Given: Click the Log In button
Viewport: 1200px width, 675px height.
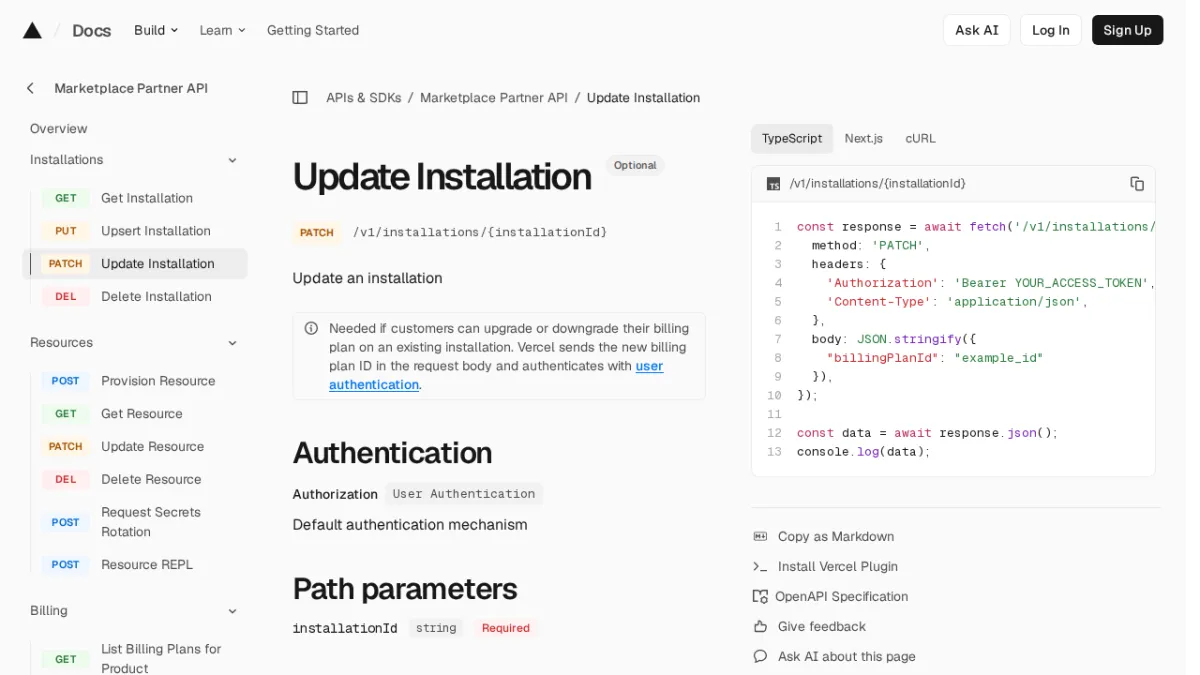Looking at the screenshot, I should 1051,30.
